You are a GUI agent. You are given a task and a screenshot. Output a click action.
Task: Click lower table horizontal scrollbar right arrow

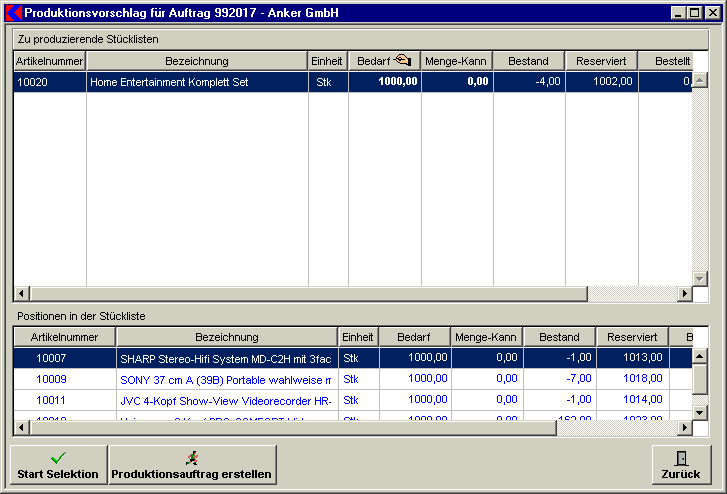point(685,428)
